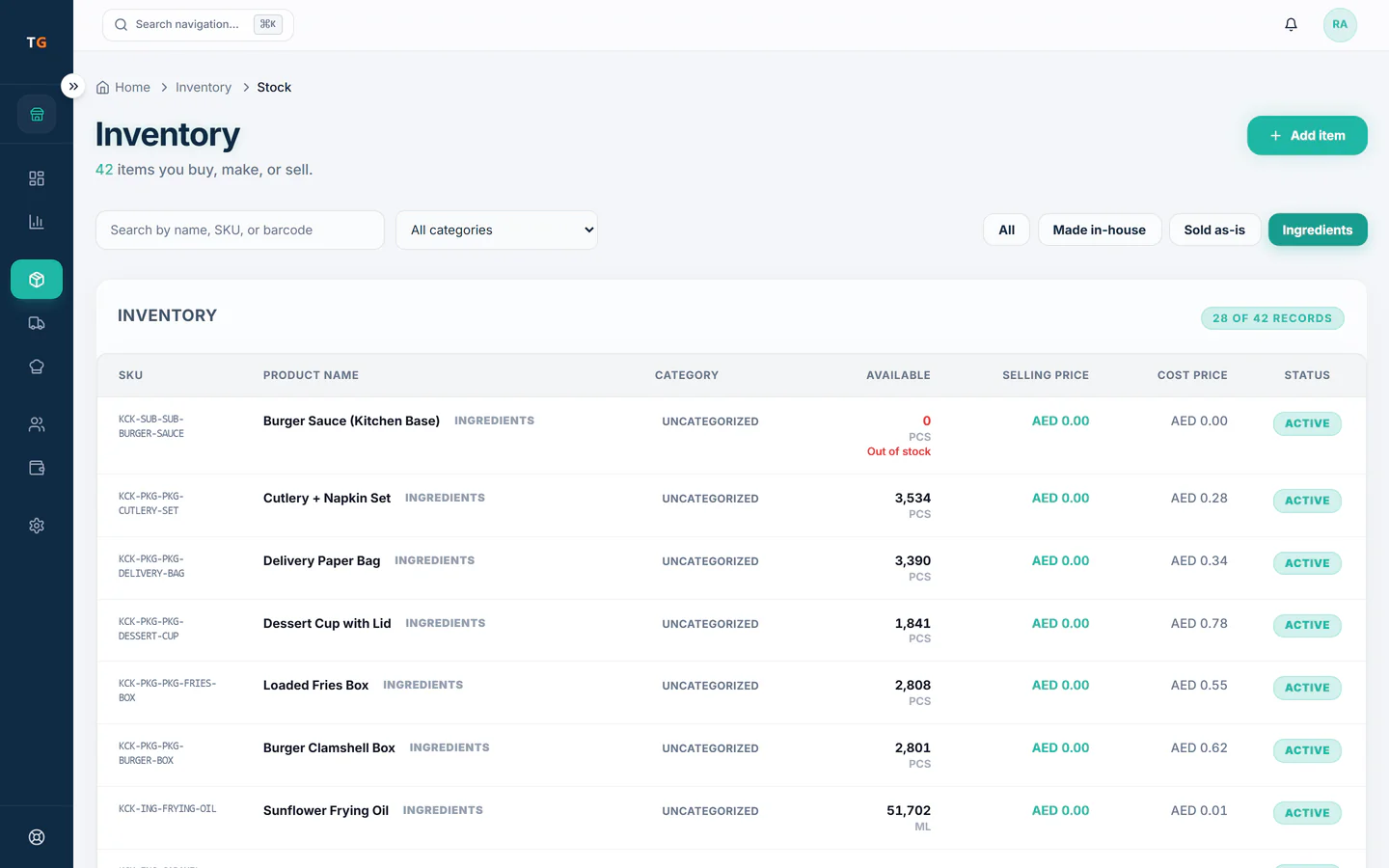
Task: Select the Sold as-is filter tab
Action: tap(1214, 231)
